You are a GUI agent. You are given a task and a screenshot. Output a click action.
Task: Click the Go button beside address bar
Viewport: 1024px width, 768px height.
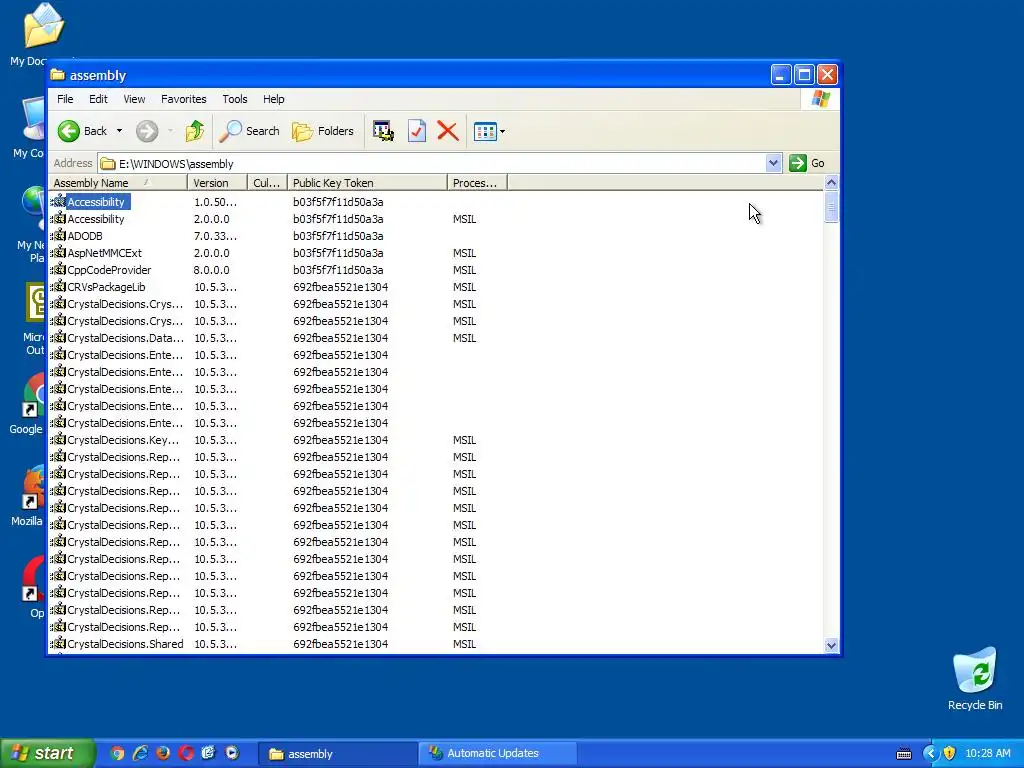(x=807, y=163)
